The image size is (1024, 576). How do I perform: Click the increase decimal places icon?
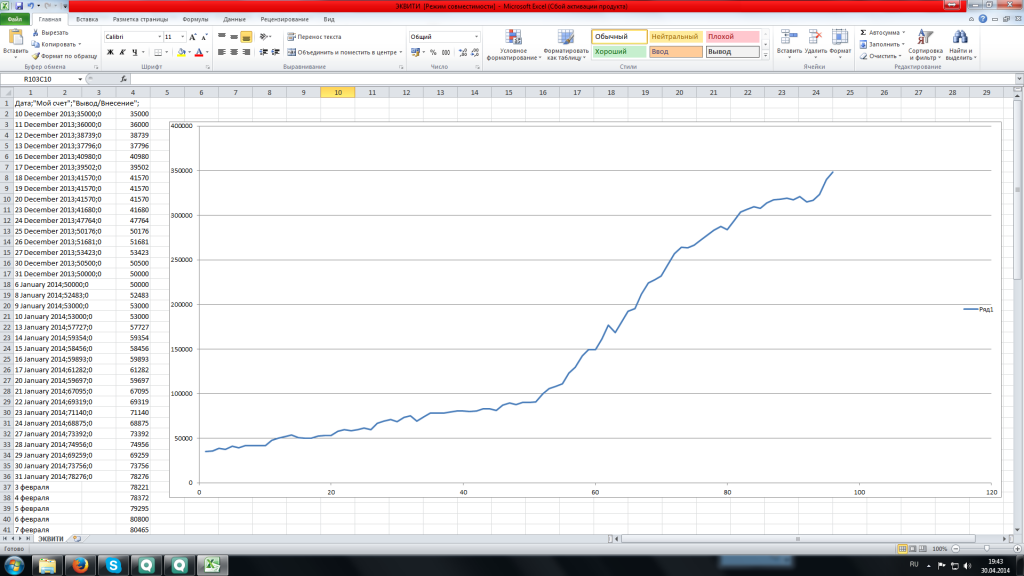tap(463, 52)
